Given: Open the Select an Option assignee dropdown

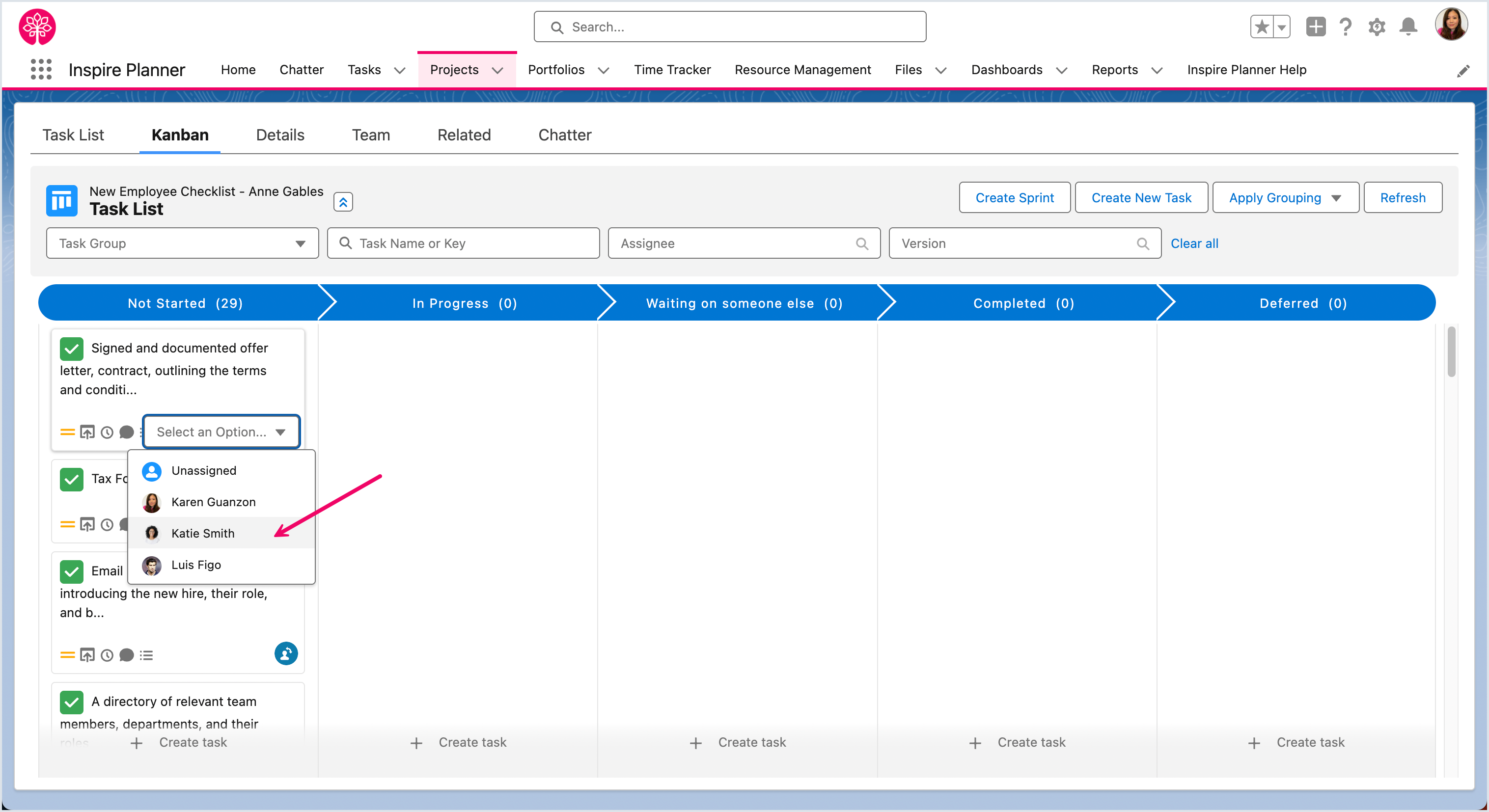Looking at the screenshot, I should (x=221, y=432).
